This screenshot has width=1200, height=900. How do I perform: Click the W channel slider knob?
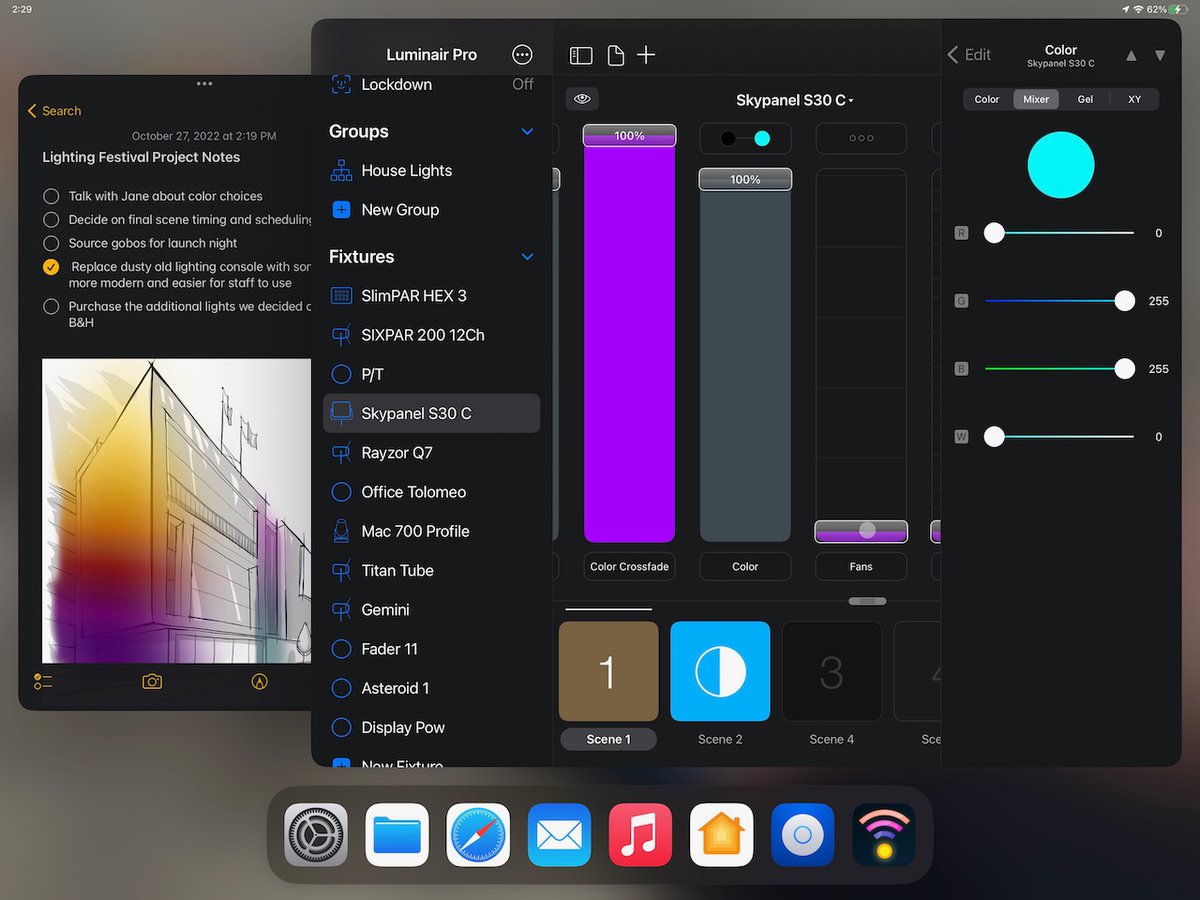(994, 437)
